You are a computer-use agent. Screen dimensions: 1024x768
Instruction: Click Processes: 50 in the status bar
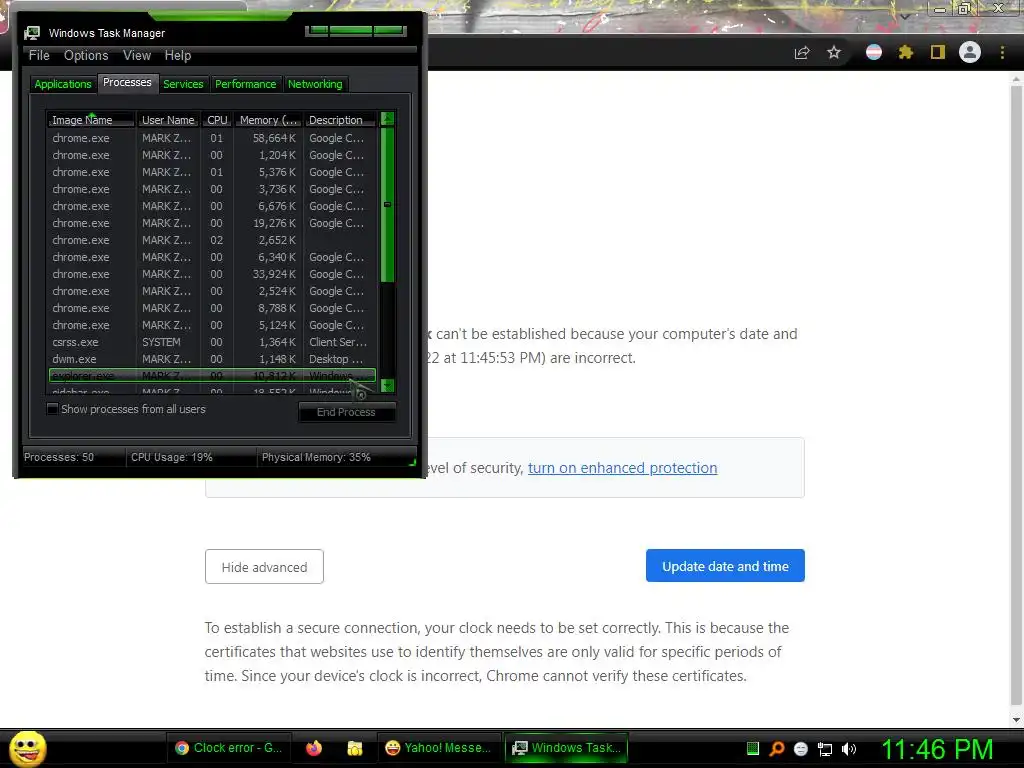[59, 457]
